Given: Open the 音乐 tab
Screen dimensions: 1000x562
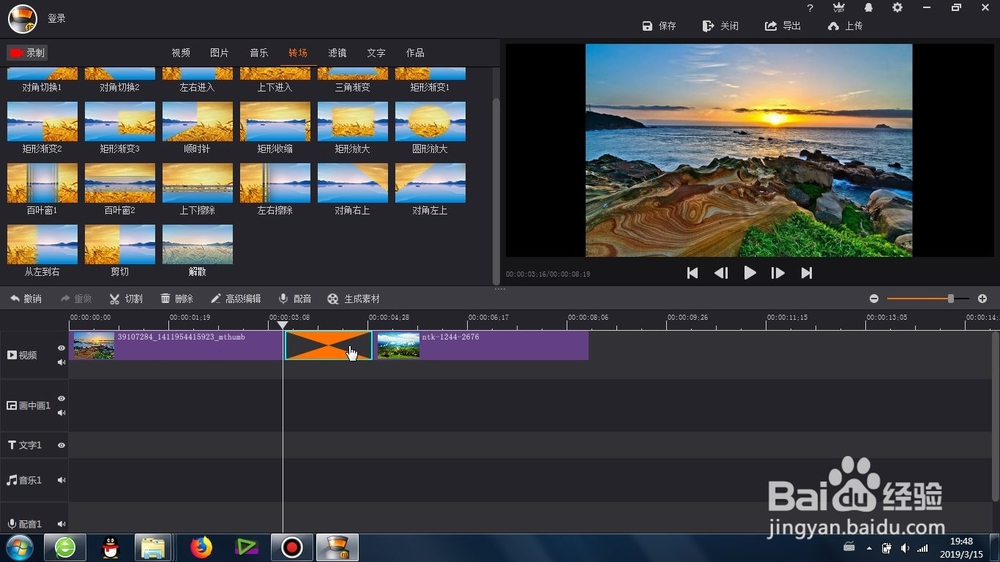Looking at the screenshot, I should (259, 53).
